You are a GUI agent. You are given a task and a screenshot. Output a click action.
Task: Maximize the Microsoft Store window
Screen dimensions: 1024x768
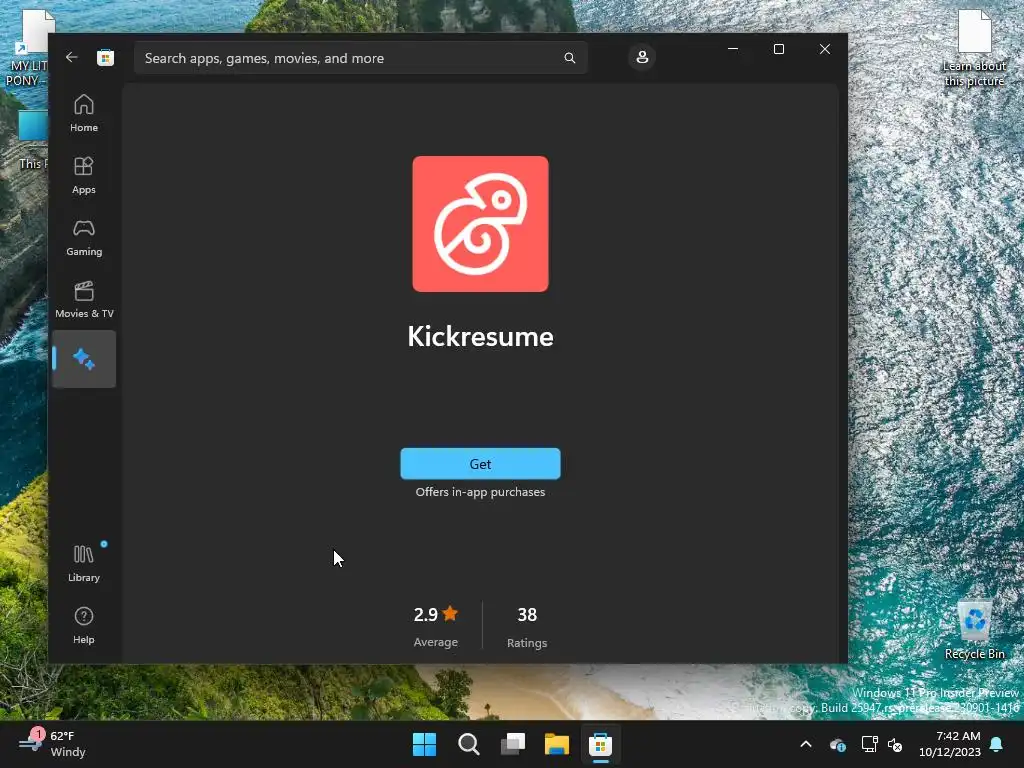pyautogui.click(x=778, y=49)
